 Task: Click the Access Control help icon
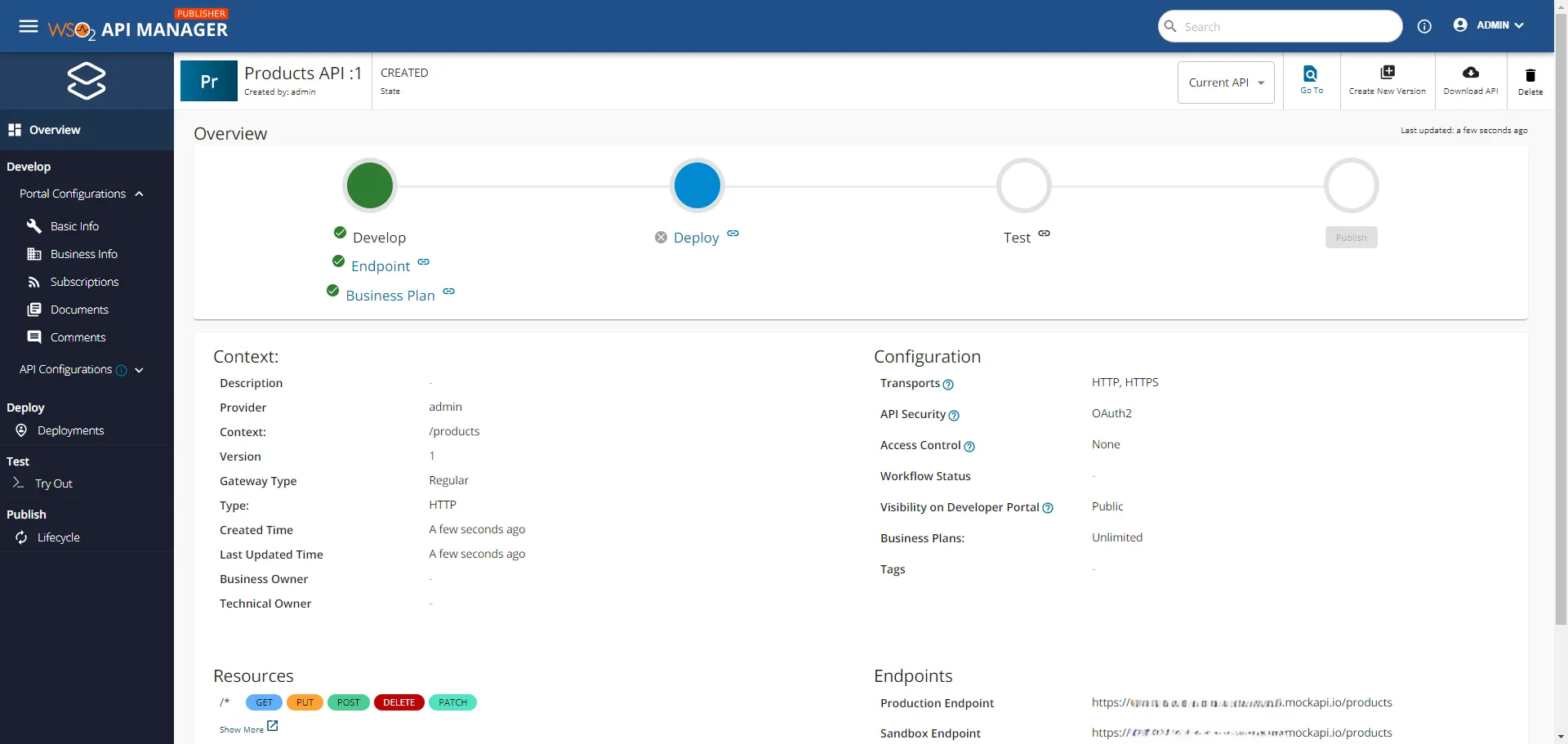tap(969, 447)
